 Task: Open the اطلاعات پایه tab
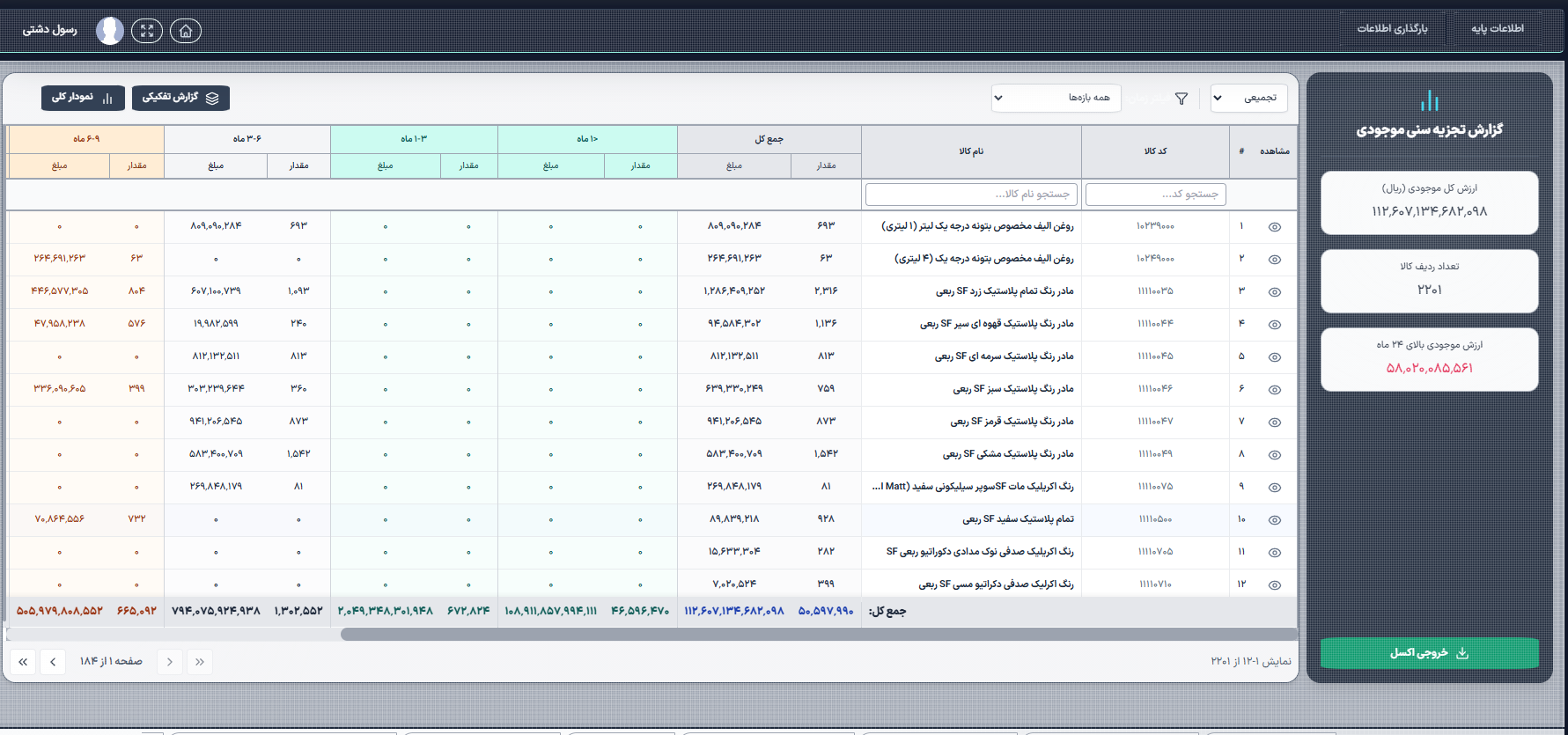pos(1498,28)
